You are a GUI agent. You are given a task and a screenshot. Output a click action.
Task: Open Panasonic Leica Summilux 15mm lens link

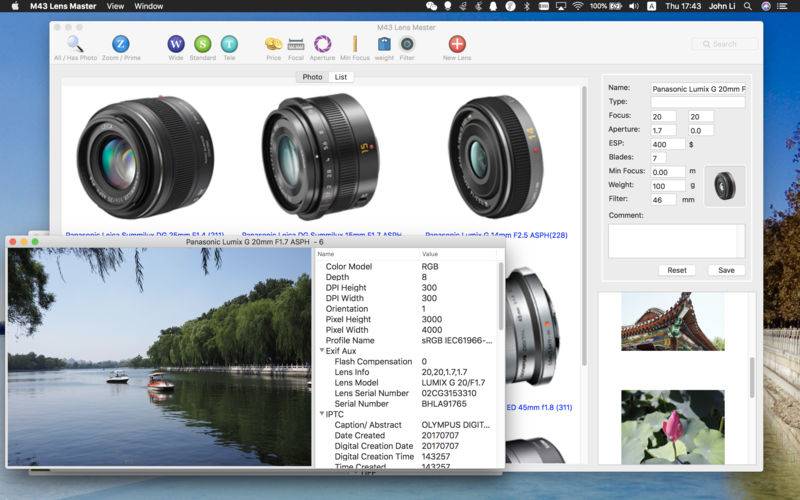pos(321,235)
